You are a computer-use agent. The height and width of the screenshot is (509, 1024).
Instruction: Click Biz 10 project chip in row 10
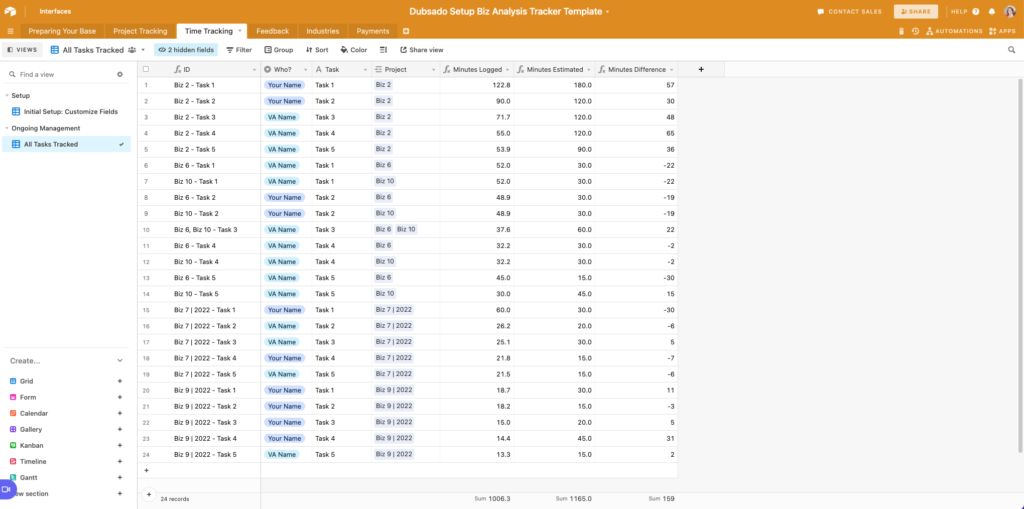click(x=406, y=229)
